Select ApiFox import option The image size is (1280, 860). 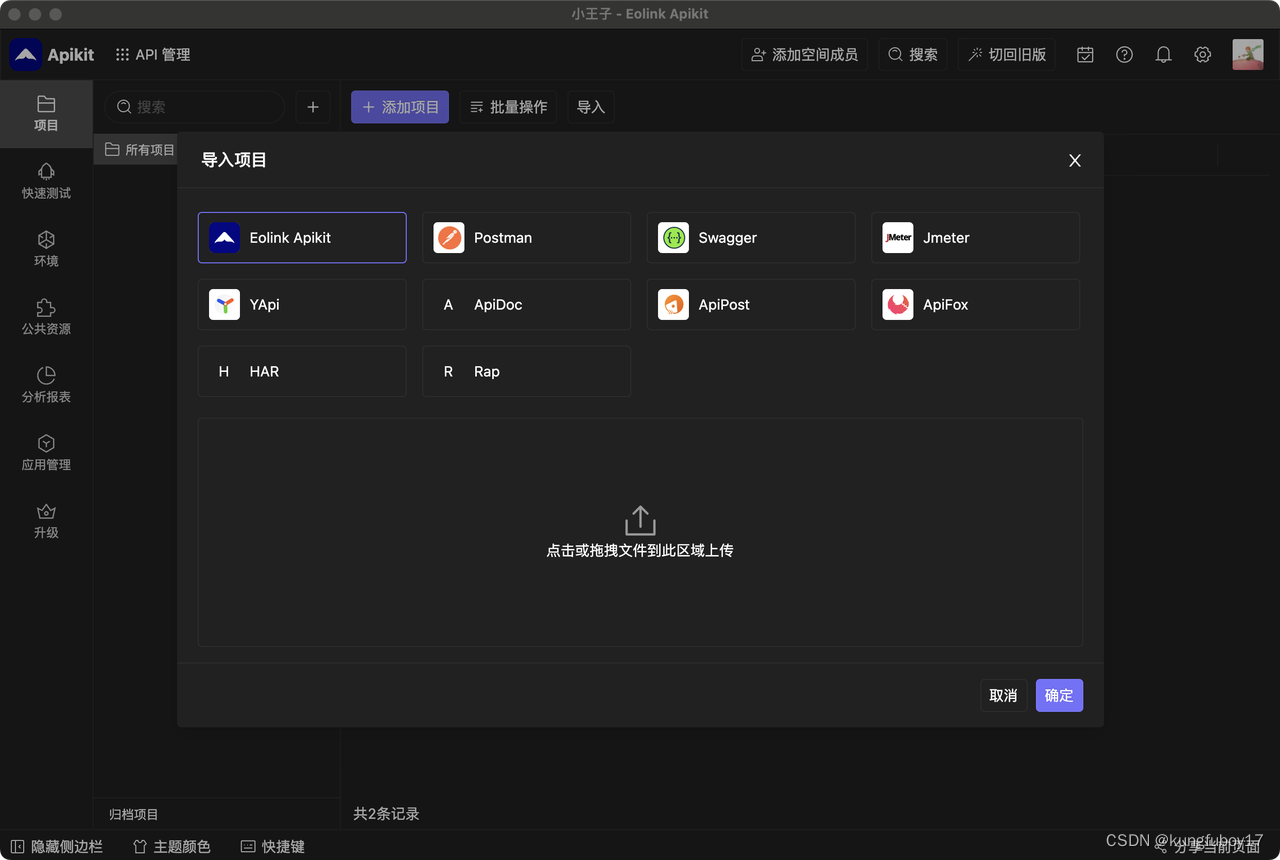(x=975, y=304)
